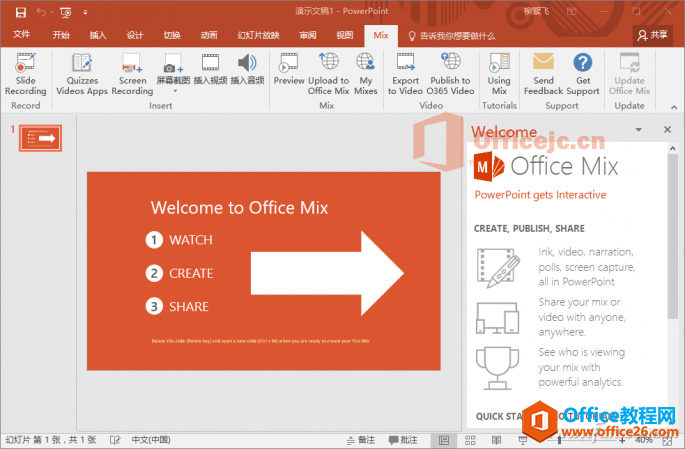Click PowerPoint gets Interactive text

(540, 195)
